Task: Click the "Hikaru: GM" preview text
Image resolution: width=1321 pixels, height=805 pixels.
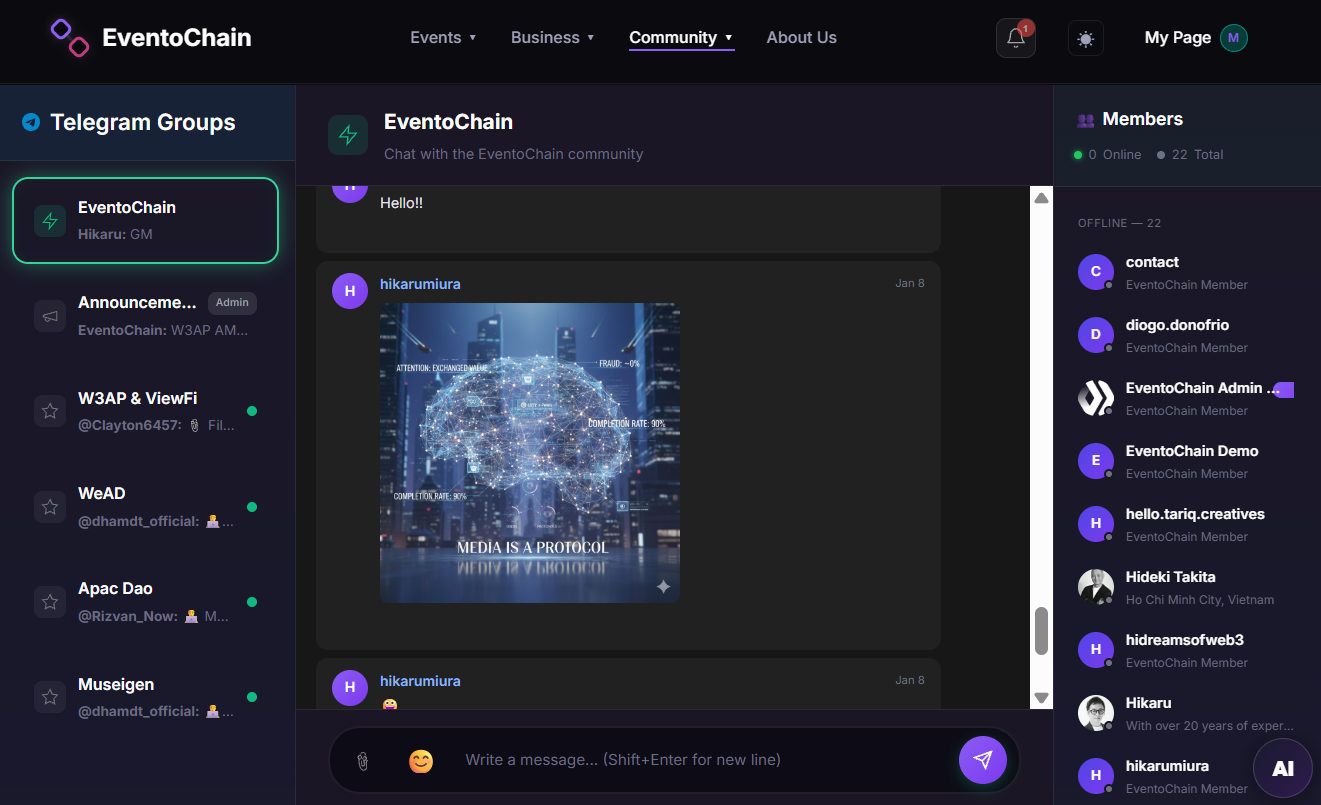Action: pos(115,234)
